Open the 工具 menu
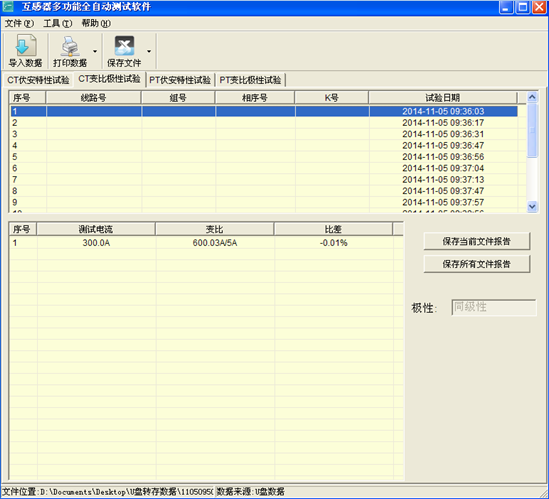Viewport: 549px width, 499px height. [x=57, y=23]
